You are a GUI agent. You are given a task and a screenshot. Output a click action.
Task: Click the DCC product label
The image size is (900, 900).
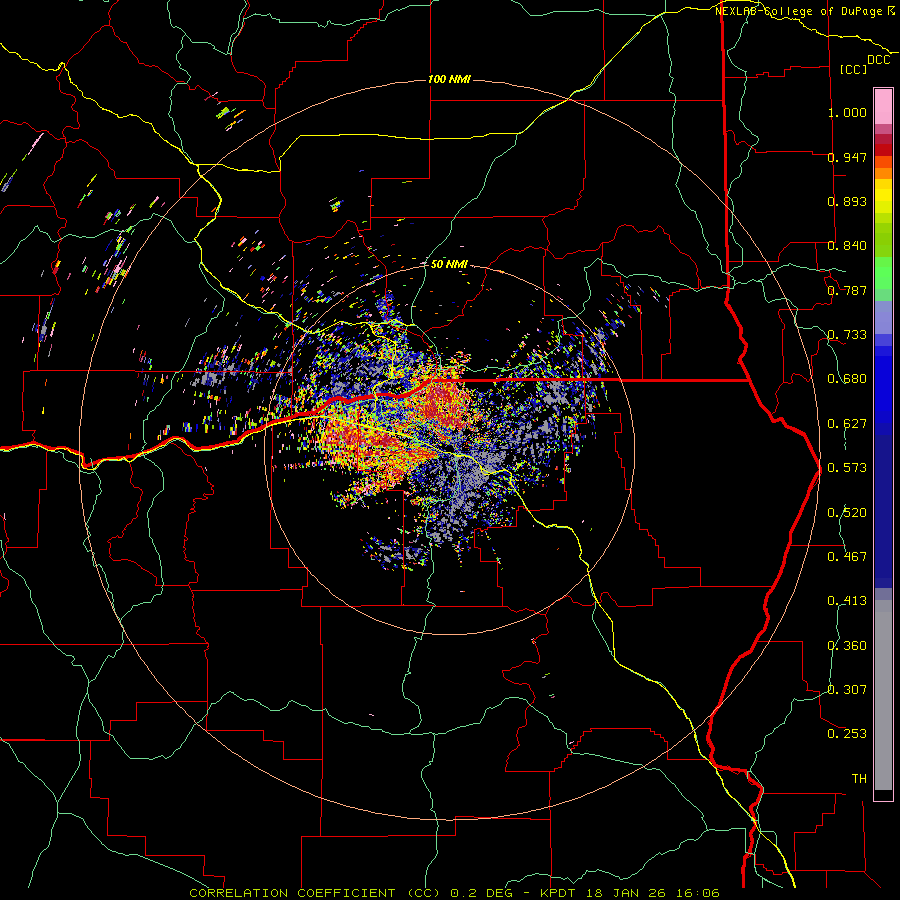tap(879, 60)
